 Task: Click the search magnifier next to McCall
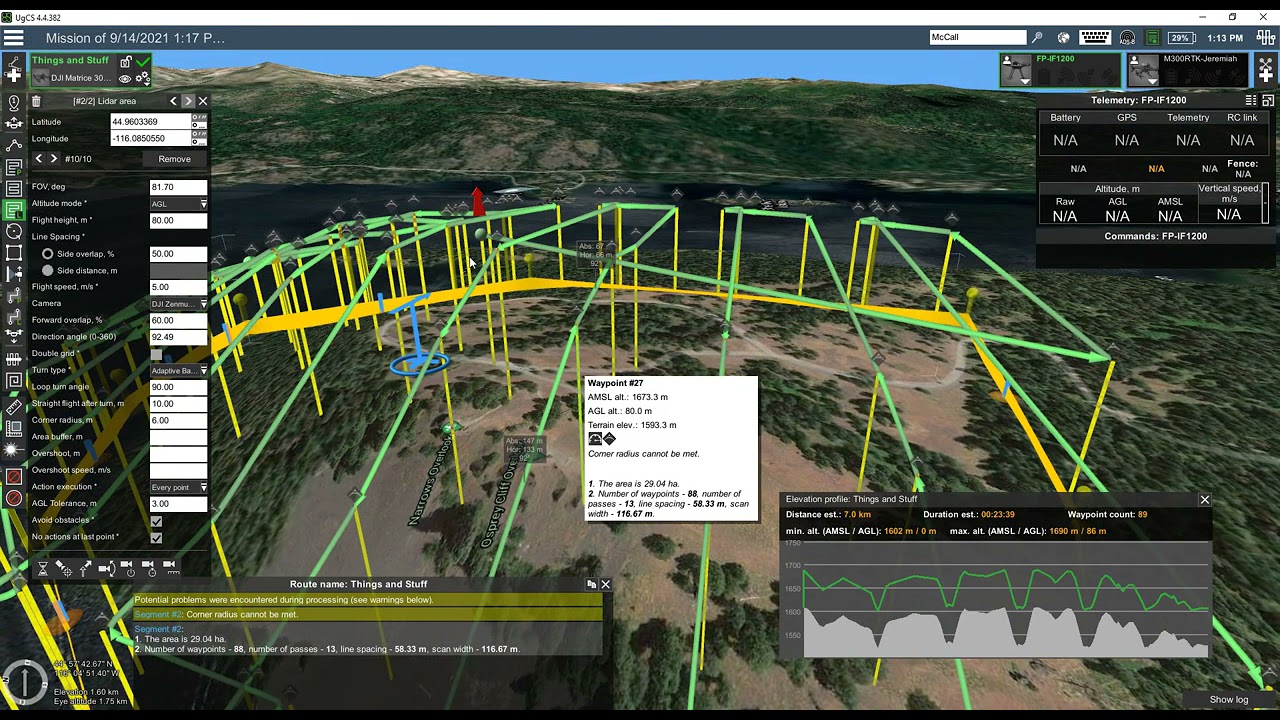pos(1037,38)
